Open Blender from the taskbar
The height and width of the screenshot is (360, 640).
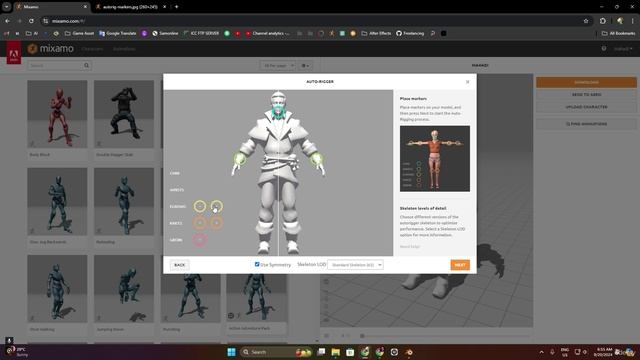pos(409,352)
